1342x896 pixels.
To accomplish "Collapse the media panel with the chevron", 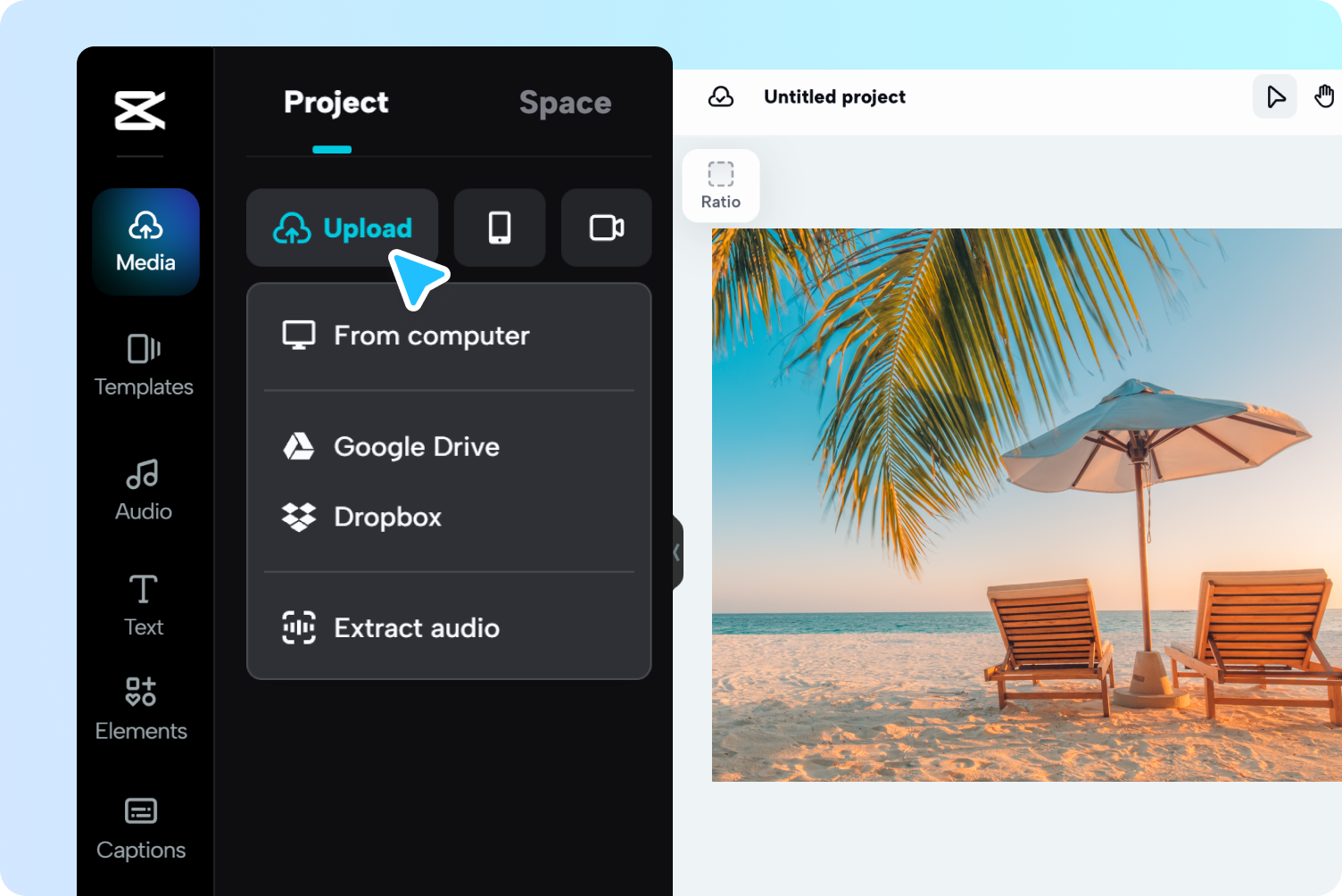I will (675, 552).
